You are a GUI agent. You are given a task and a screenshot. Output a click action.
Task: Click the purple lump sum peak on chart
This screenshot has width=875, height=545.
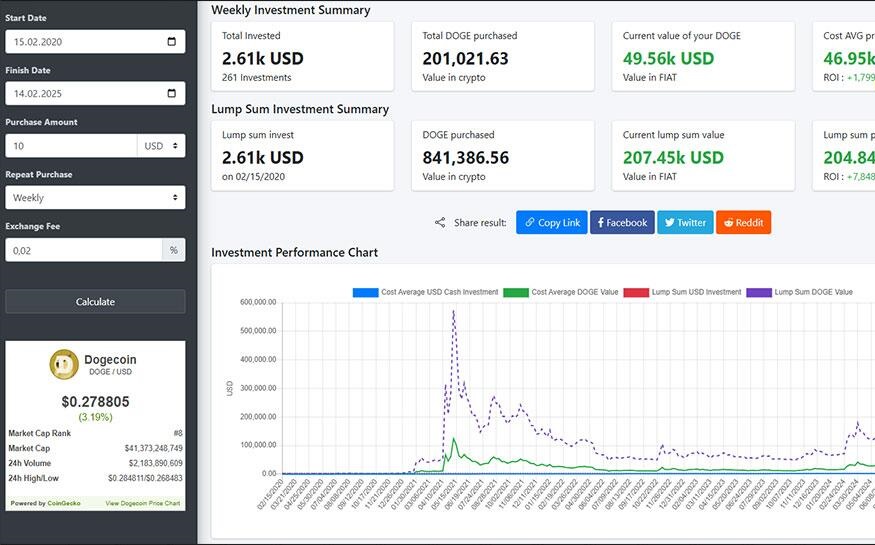(x=454, y=312)
